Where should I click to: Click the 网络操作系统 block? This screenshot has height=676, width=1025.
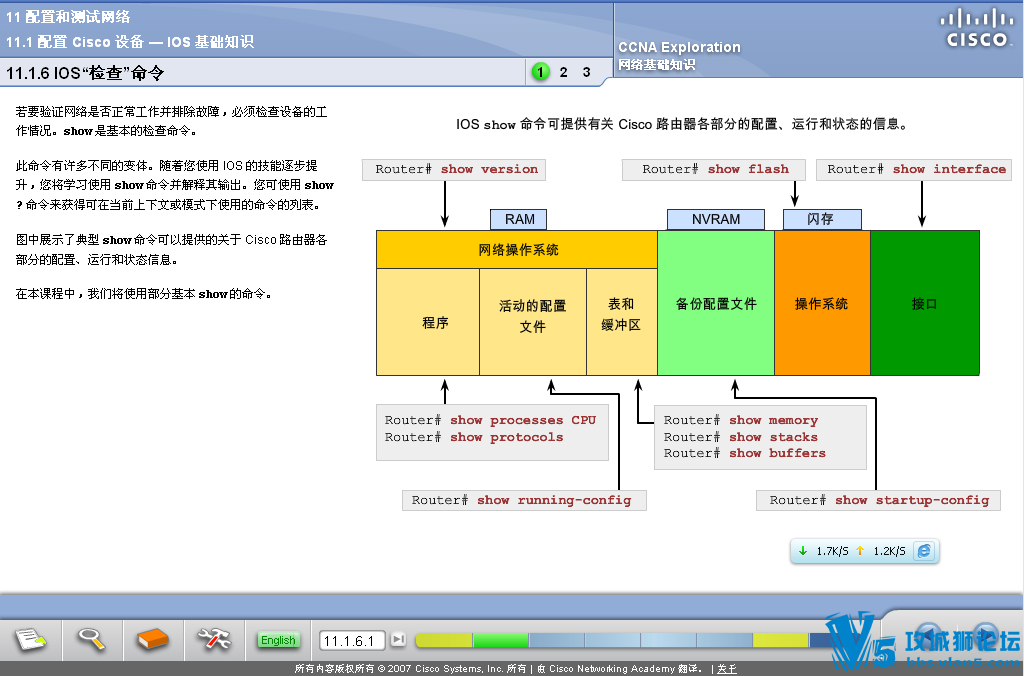click(517, 250)
